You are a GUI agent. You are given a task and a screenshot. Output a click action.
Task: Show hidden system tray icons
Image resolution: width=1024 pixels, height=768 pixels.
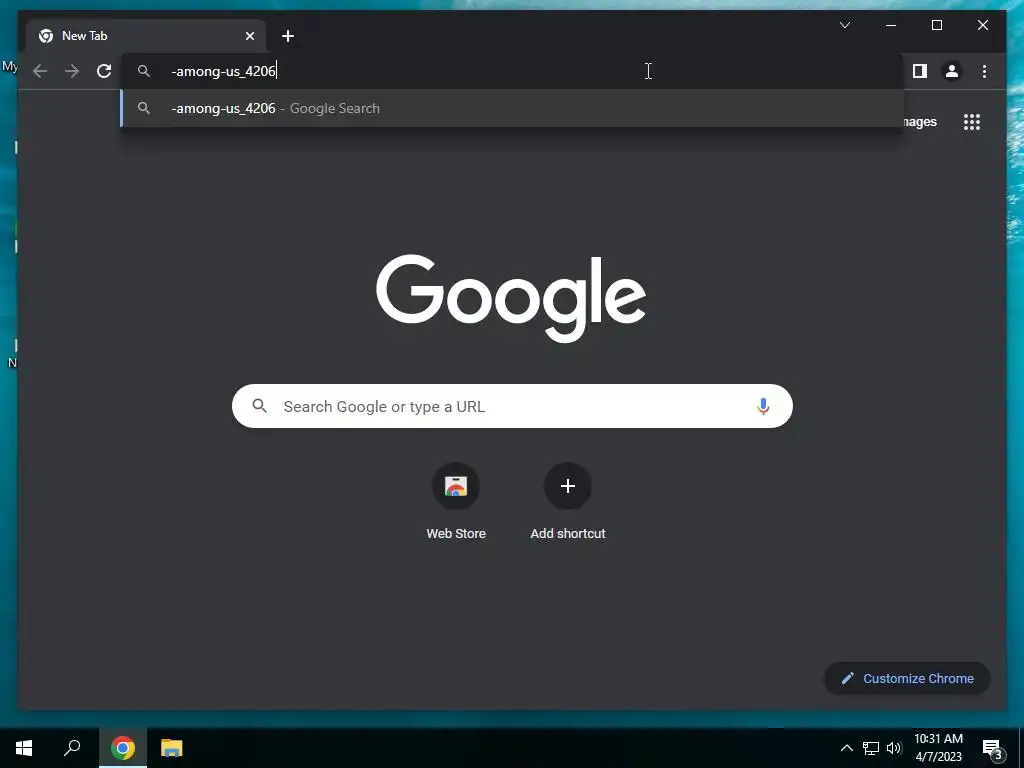[x=846, y=748]
